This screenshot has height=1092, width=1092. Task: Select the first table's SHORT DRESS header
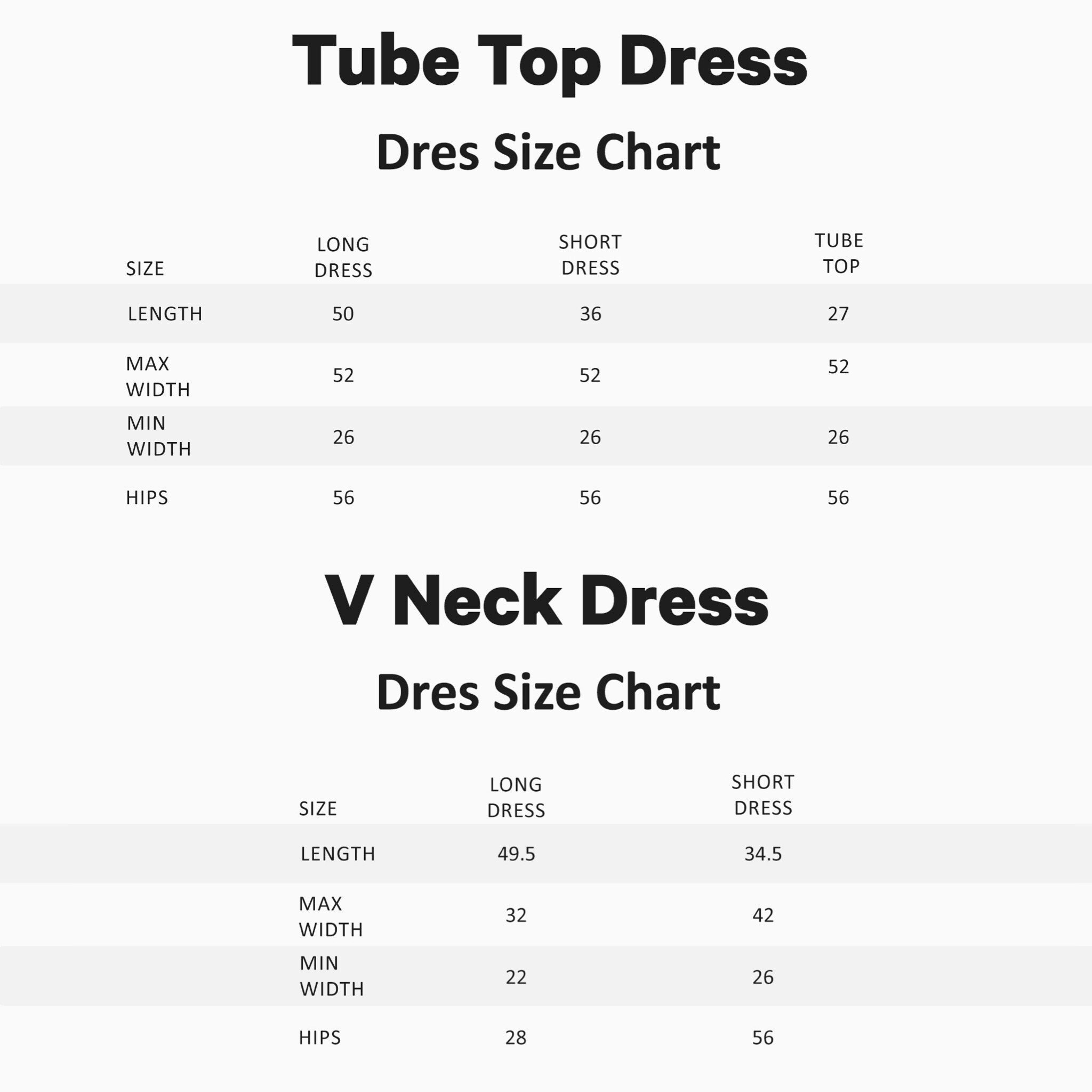coord(590,255)
